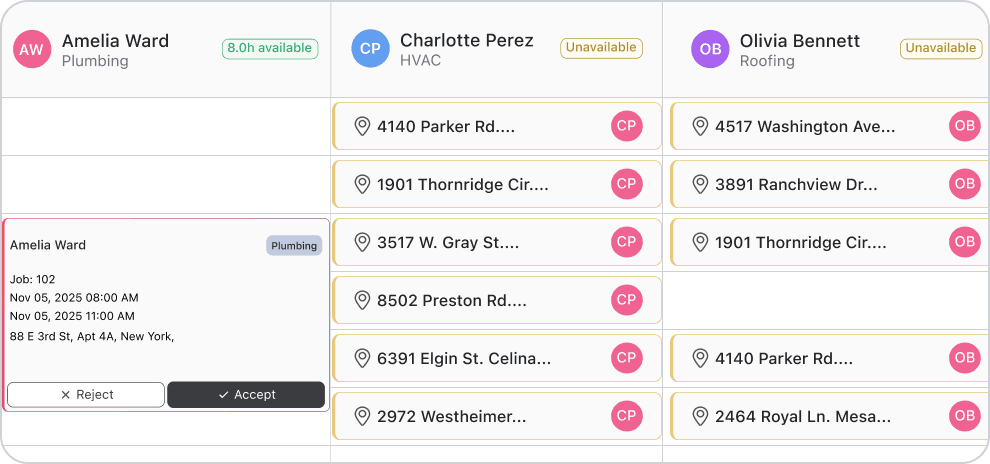The image size is (990, 464).
Task: Click Olivia Bennett's OB header avatar
Action: click(710, 49)
